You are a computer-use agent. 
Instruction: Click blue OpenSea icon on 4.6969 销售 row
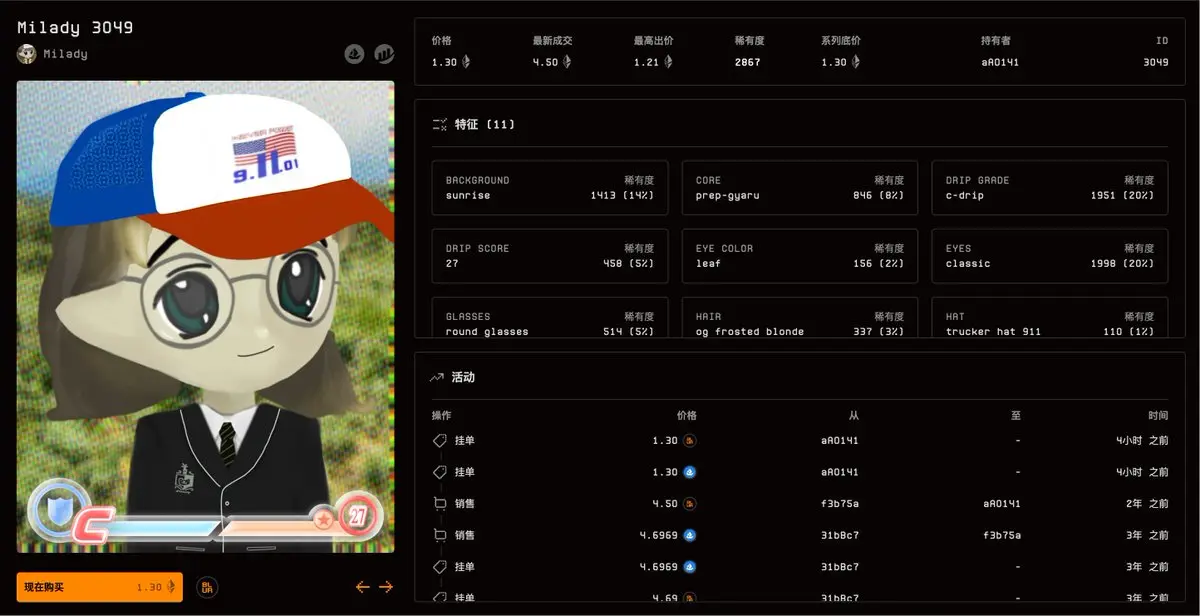[x=690, y=536]
